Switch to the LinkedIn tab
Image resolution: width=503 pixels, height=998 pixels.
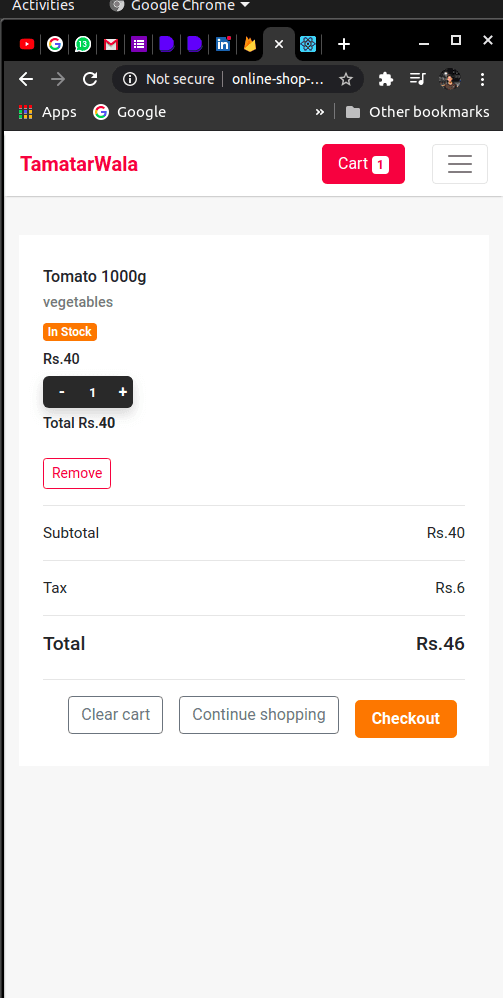coord(223,44)
